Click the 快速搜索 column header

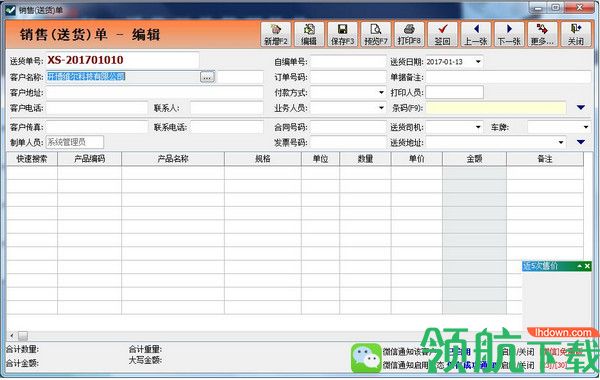(32, 159)
